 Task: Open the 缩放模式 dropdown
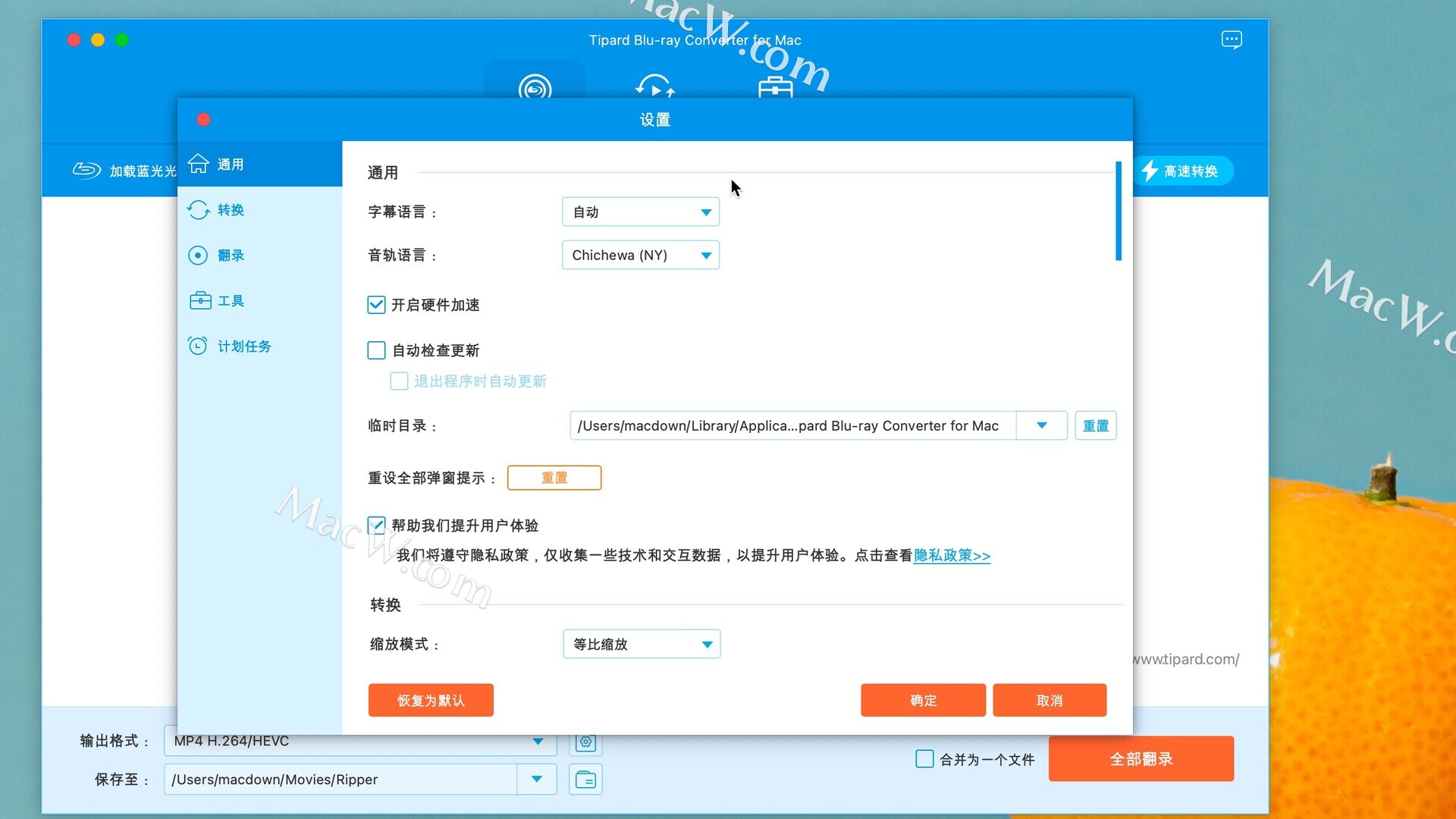click(x=642, y=644)
